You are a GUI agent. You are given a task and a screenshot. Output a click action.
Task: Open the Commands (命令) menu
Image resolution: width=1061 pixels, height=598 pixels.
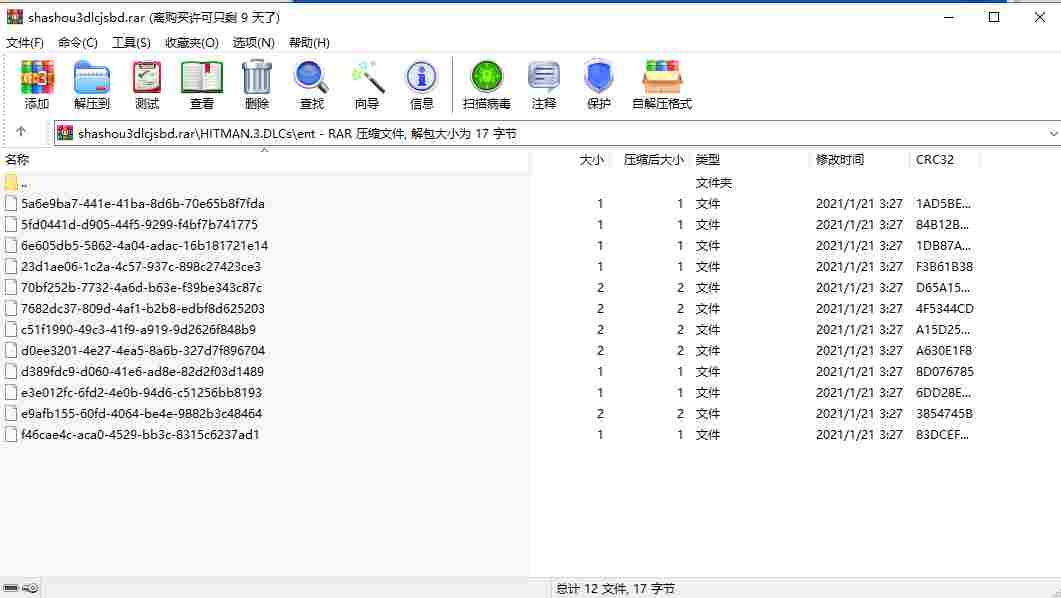78,43
